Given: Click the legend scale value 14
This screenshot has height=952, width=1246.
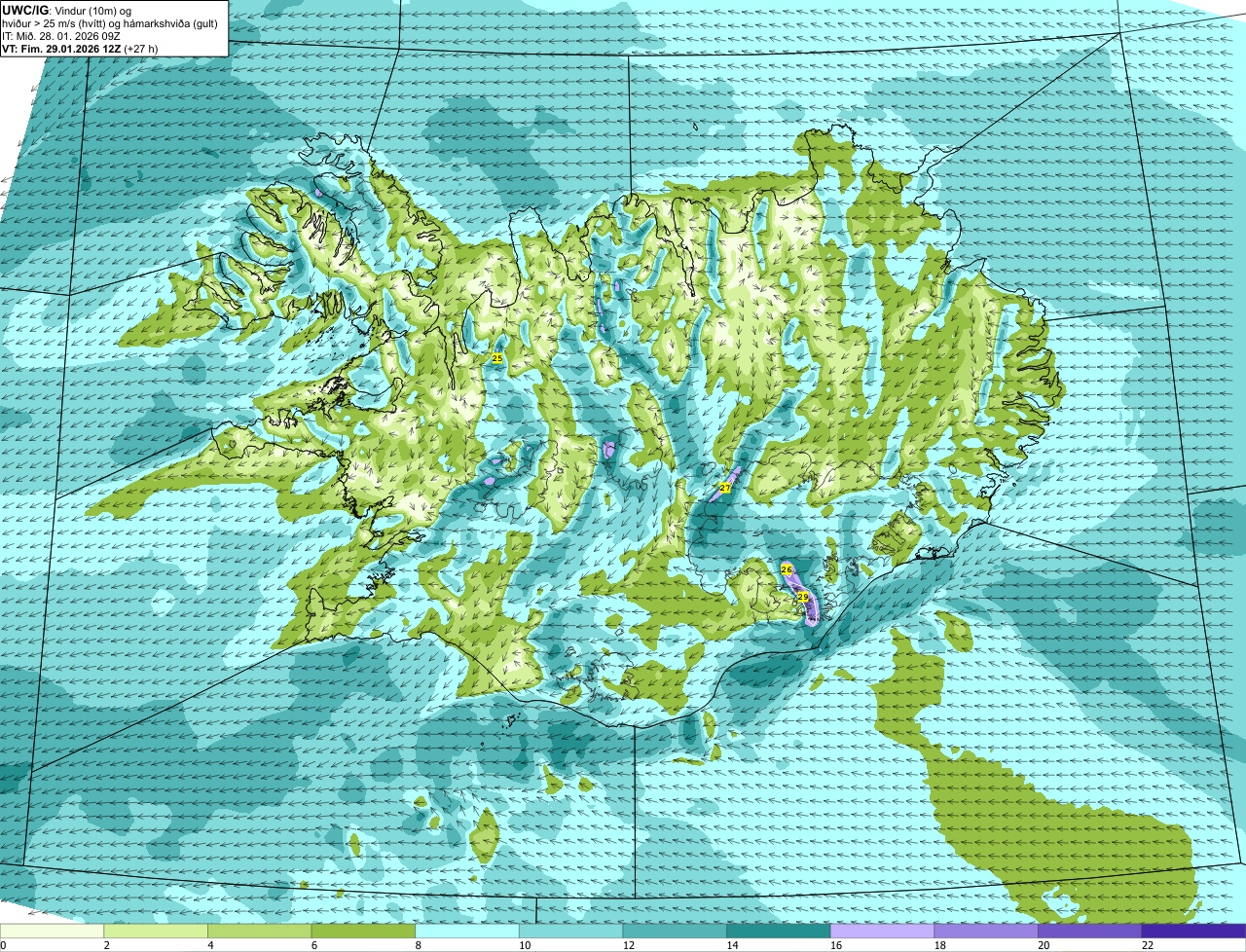Looking at the screenshot, I should click(732, 945).
